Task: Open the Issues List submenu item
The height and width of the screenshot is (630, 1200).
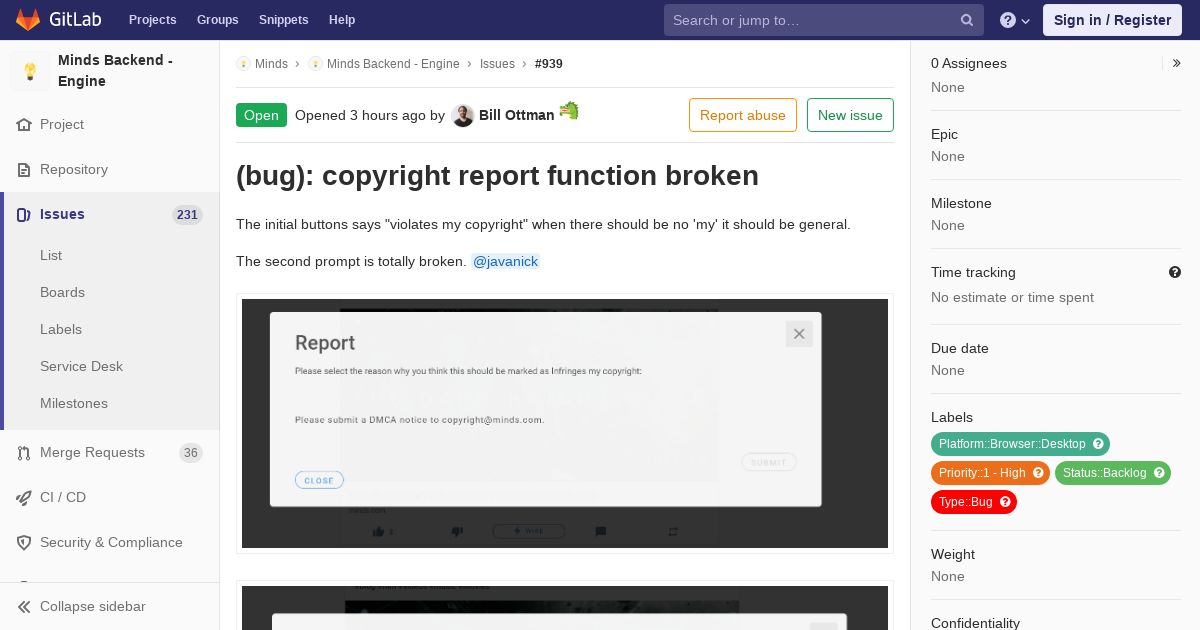Action: [51, 256]
